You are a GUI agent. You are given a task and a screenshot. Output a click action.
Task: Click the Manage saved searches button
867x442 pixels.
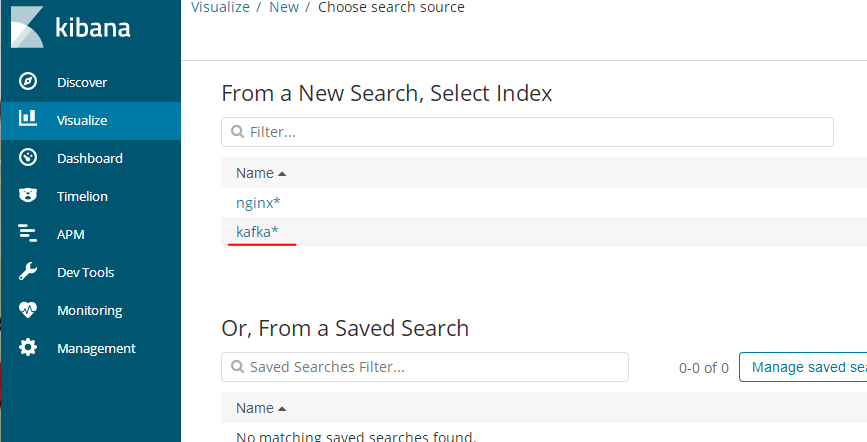tap(803, 367)
